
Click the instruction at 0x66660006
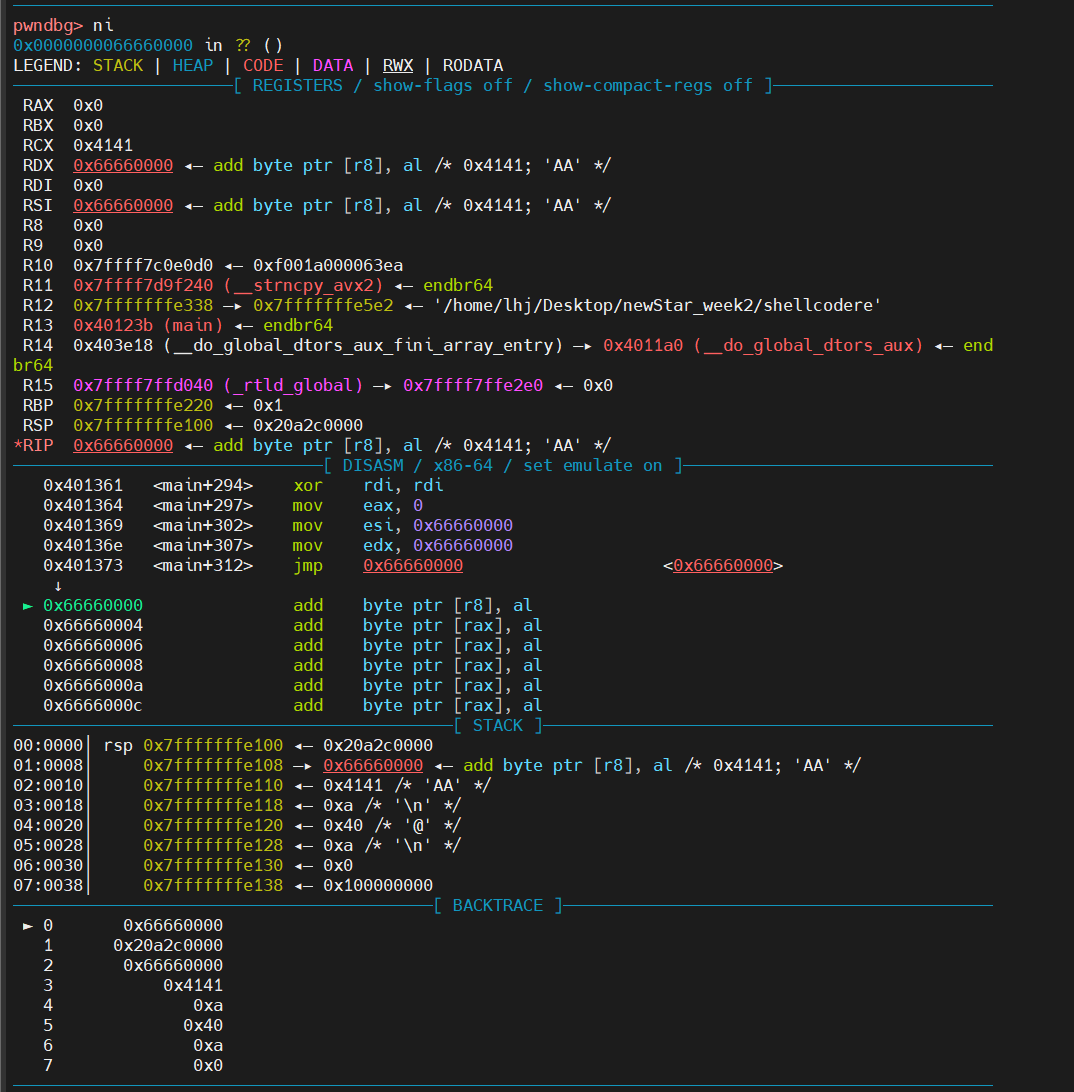293,646
